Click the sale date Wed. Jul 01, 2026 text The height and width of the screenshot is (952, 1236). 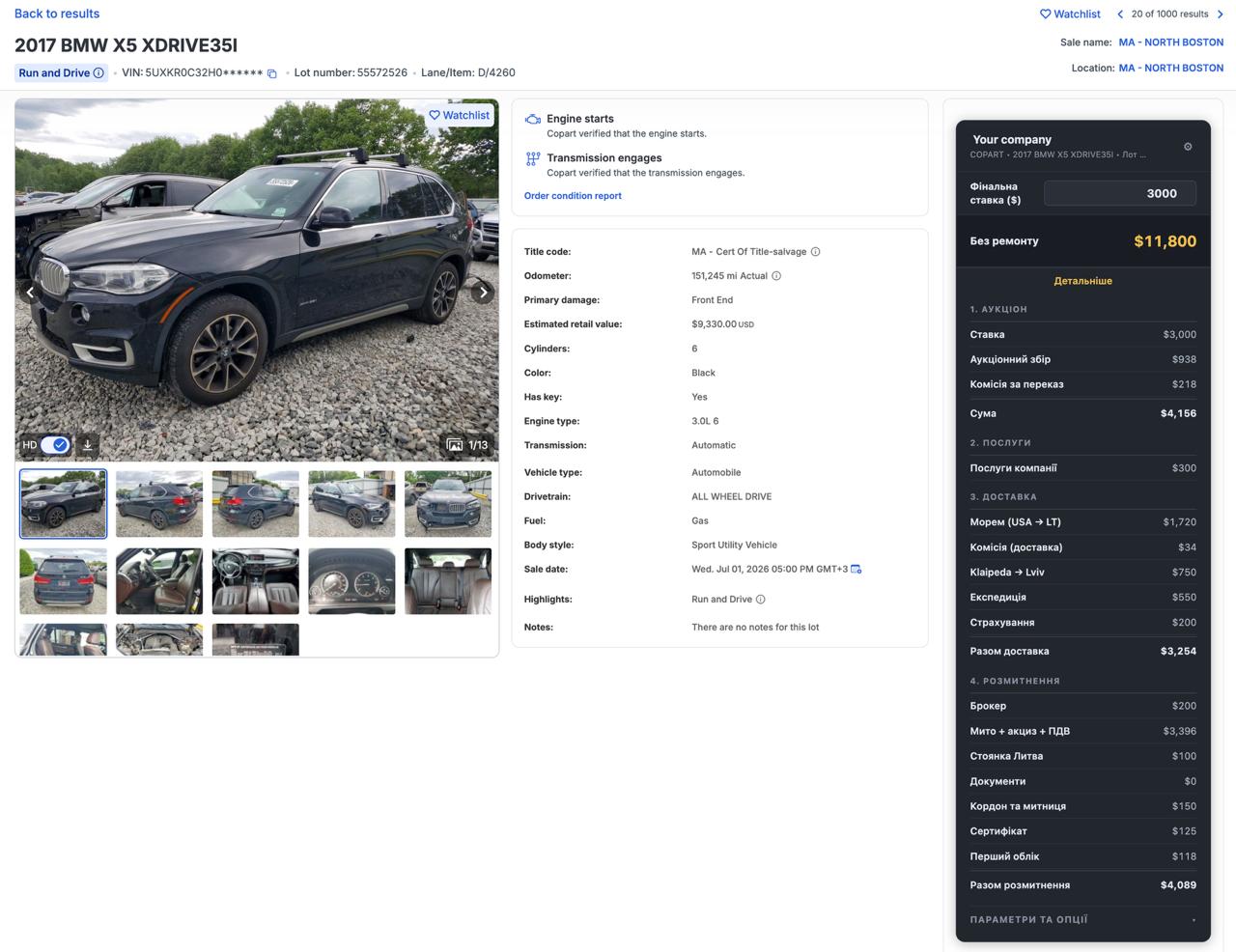point(770,569)
